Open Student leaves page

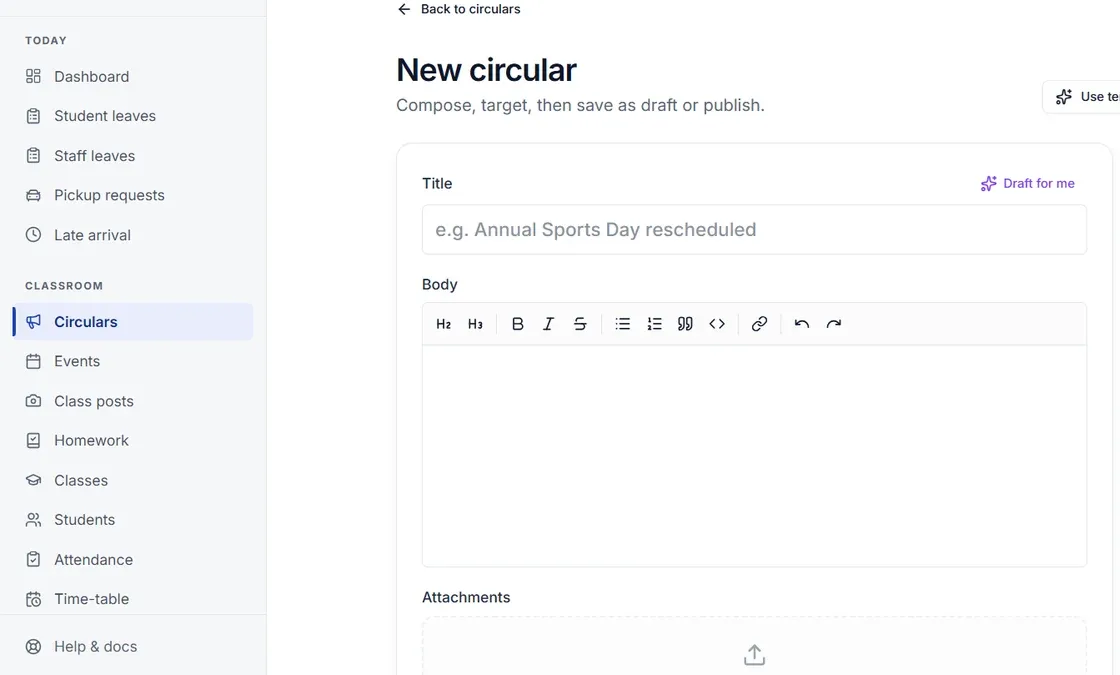click(133, 116)
